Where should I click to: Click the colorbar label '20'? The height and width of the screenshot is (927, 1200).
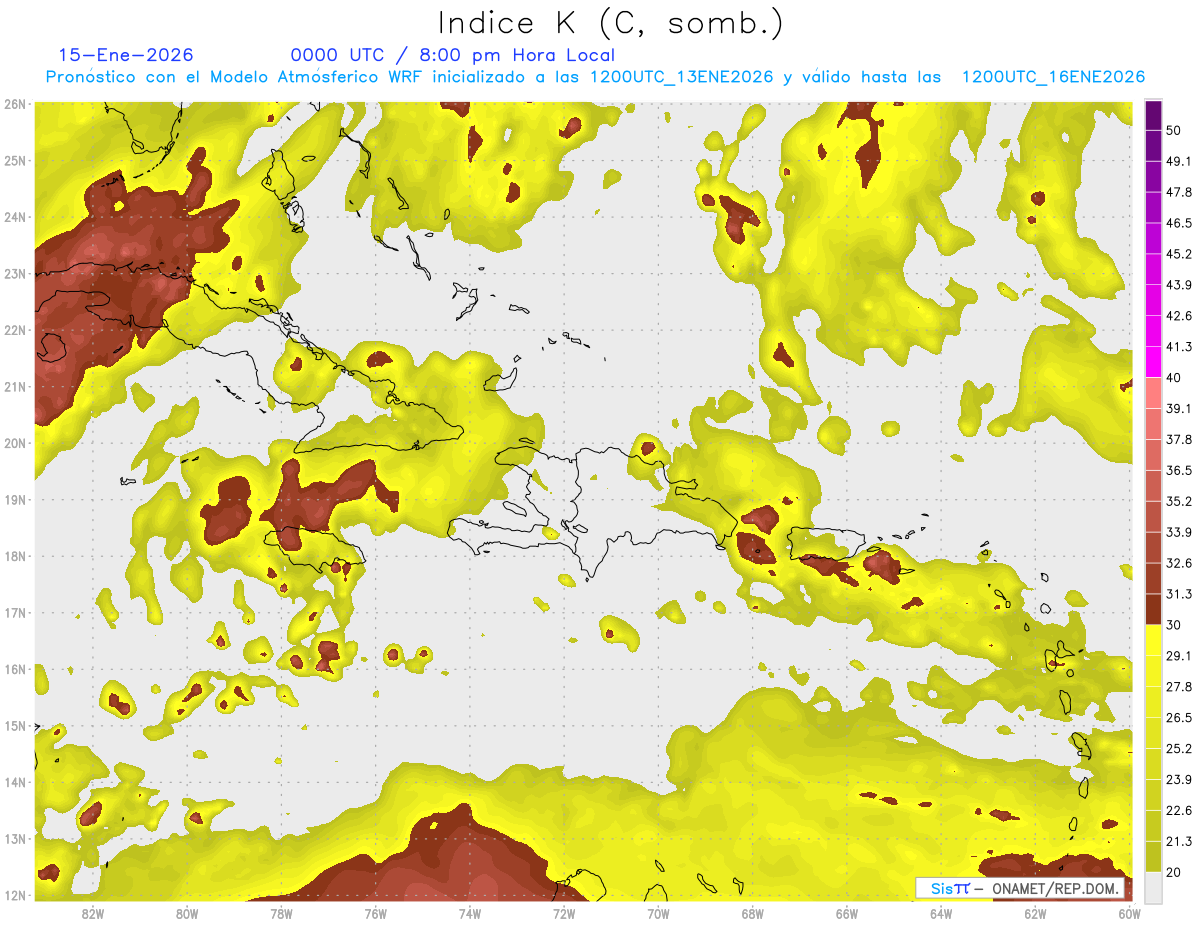[1174, 872]
